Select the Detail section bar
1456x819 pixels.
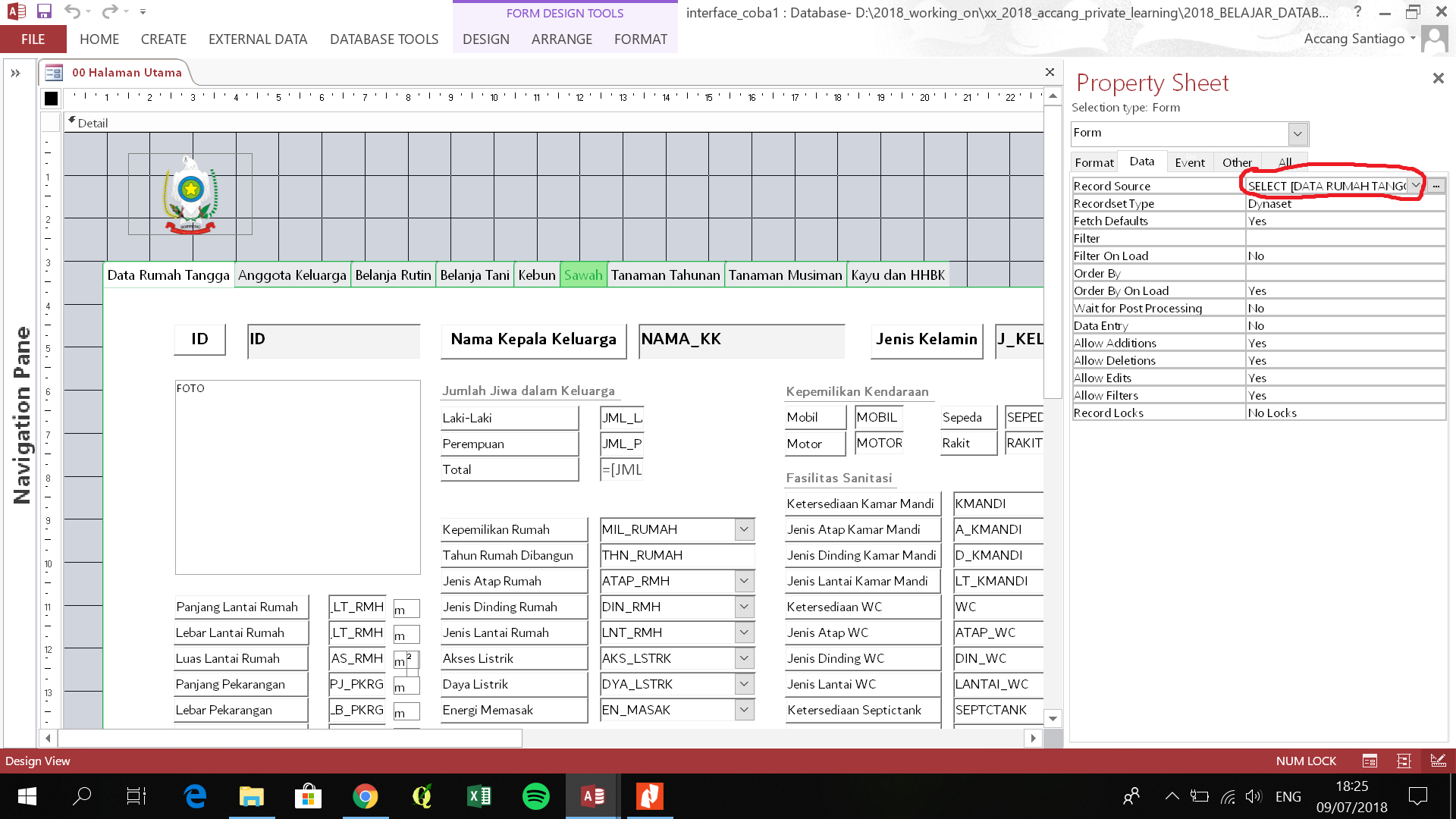click(554, 123)
